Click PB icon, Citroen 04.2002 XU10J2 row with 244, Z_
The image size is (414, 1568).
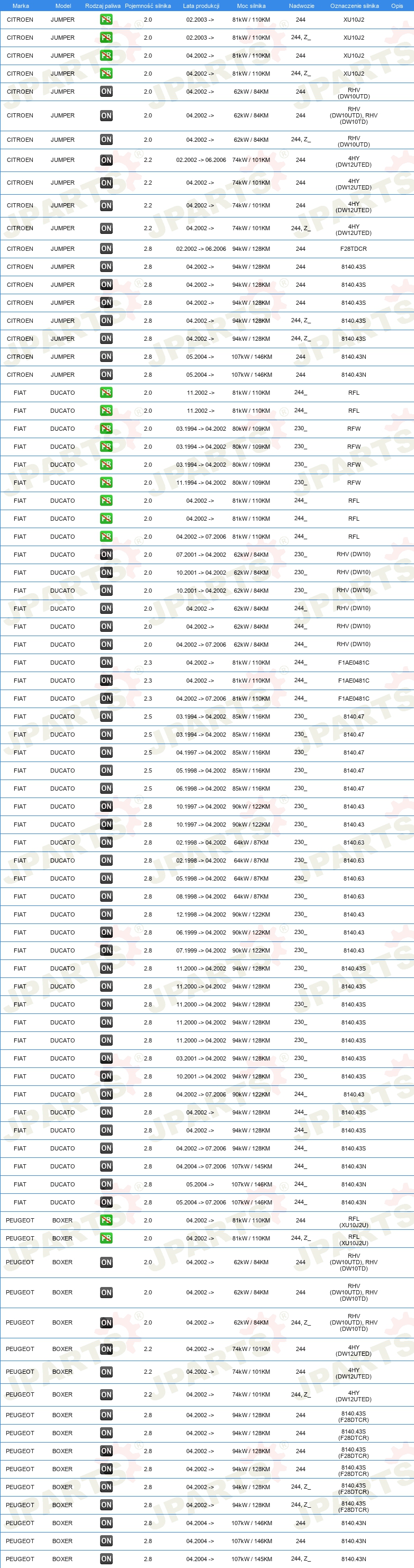(x=106, y=74)
